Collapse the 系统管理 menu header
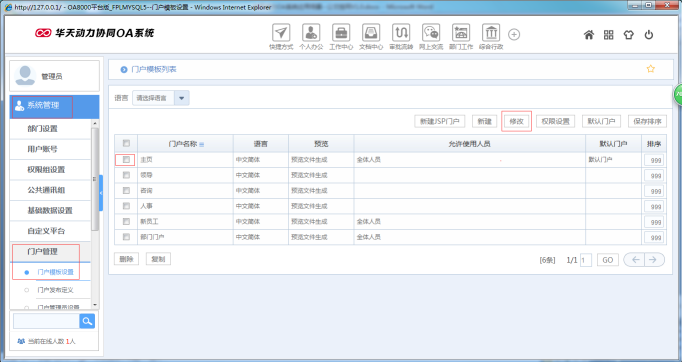The image size is (682, 362). pyautogui.click(x=54, y=106)
